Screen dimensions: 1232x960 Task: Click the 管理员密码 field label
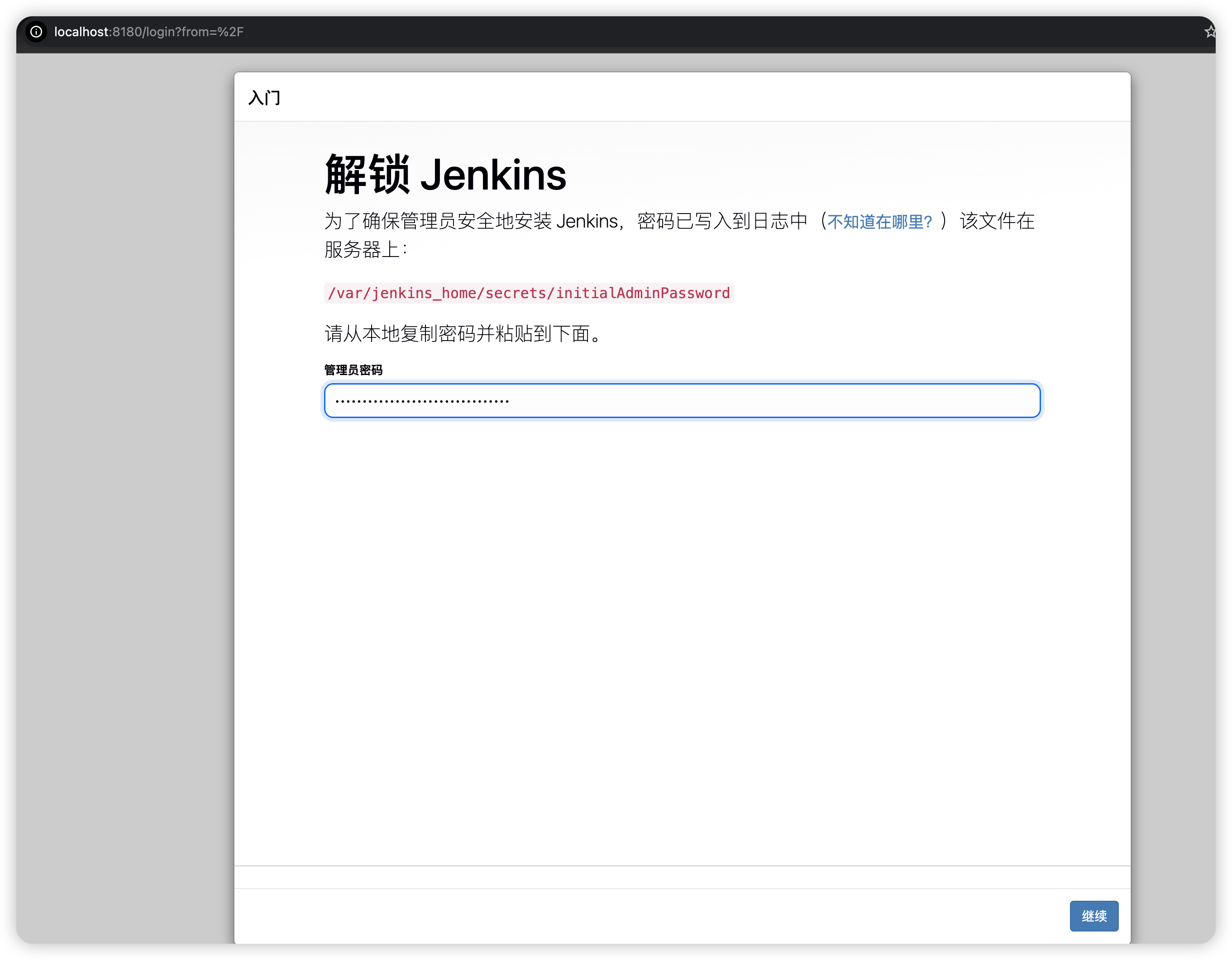coord(353,370)
